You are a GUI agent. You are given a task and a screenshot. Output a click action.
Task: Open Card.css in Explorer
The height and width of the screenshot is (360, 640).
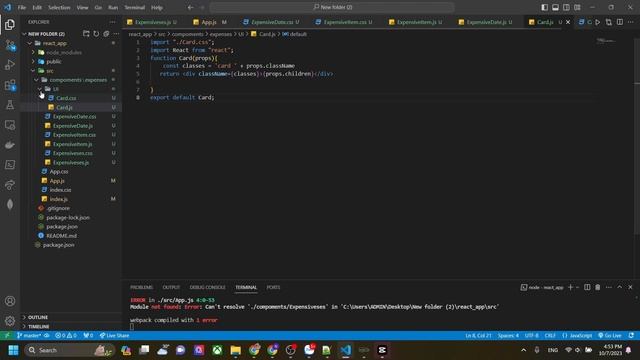[x=66, y=98]
